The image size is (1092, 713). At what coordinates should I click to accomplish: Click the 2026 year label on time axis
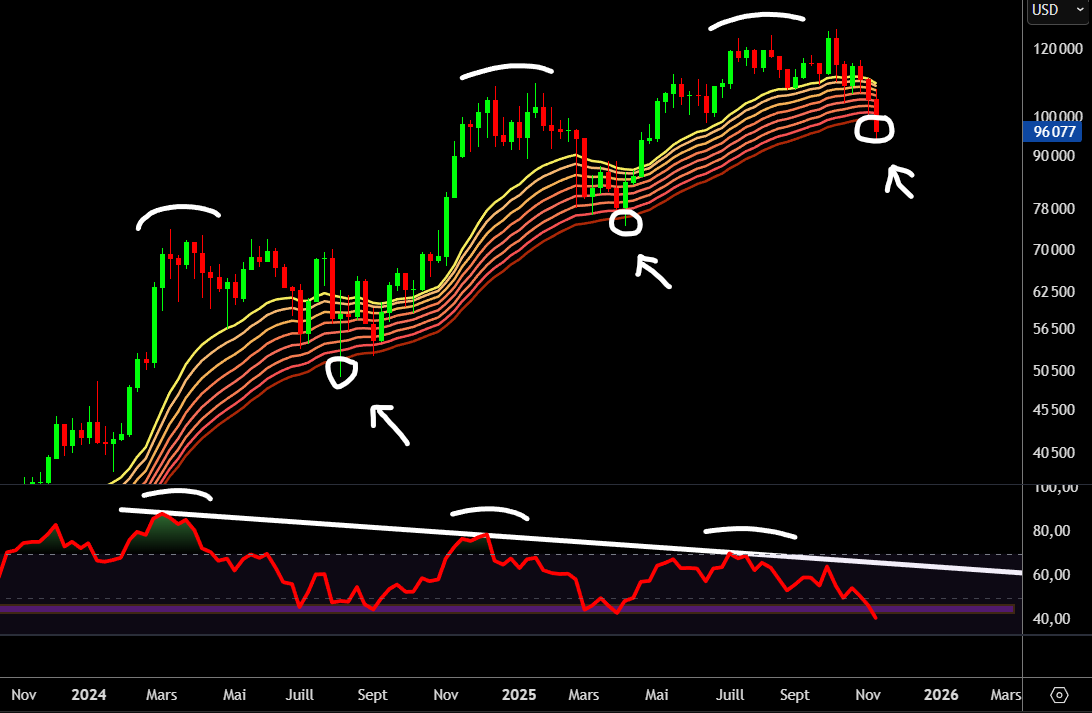pos(941,695)
